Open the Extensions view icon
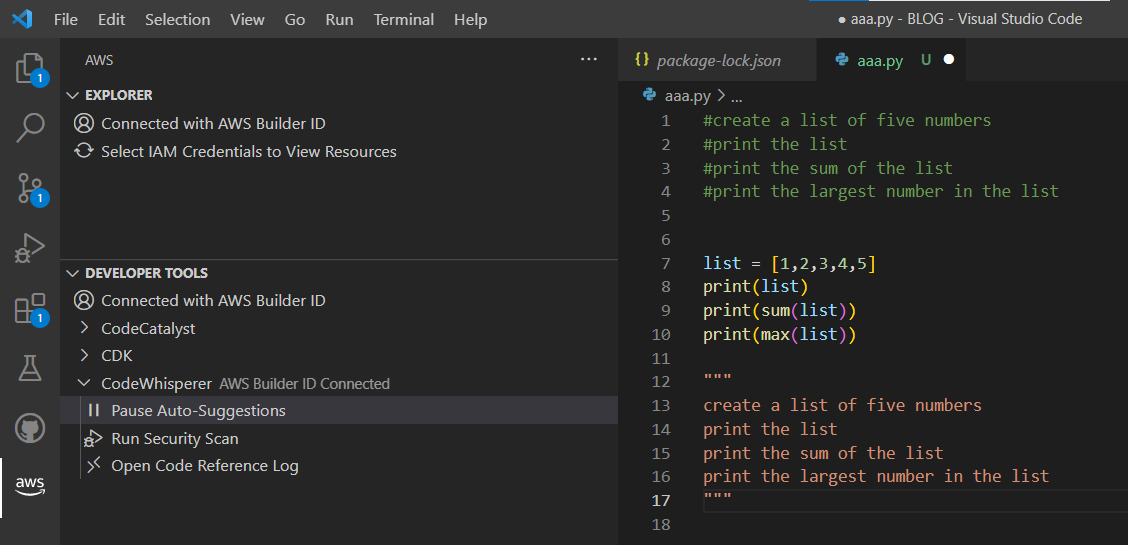The width and height of the screenshot is (1128, 545). click(x=30, y=308)
